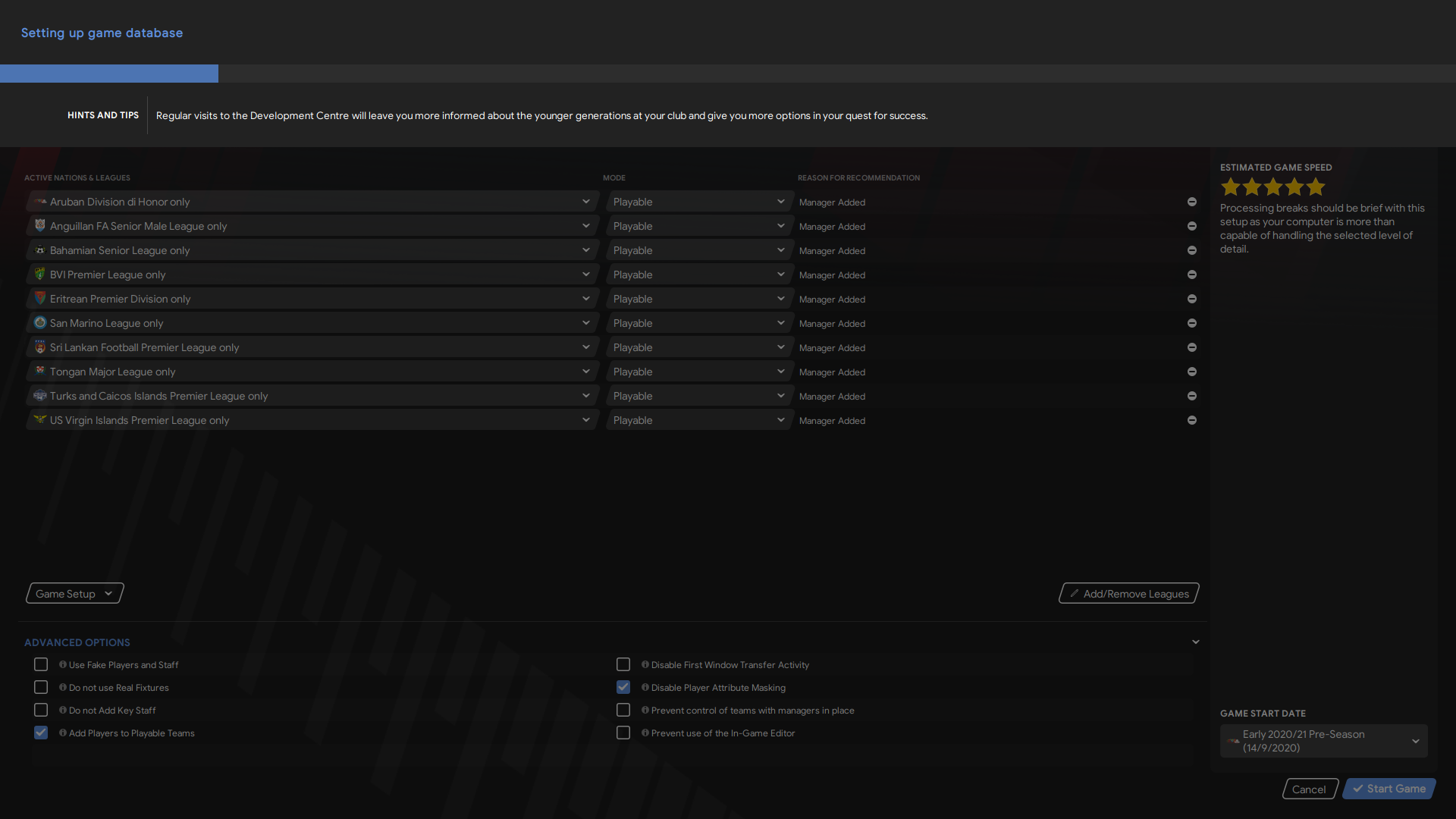The height and width of the screenshot is (819, 1456).
Task: Click the San Marino league badge icon
Action: 40,322
